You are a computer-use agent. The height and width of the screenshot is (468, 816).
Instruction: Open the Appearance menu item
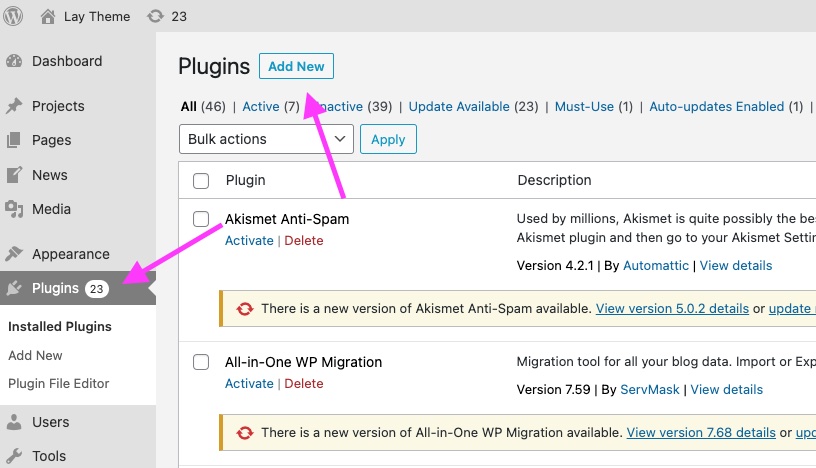click(x=71, y=254)
